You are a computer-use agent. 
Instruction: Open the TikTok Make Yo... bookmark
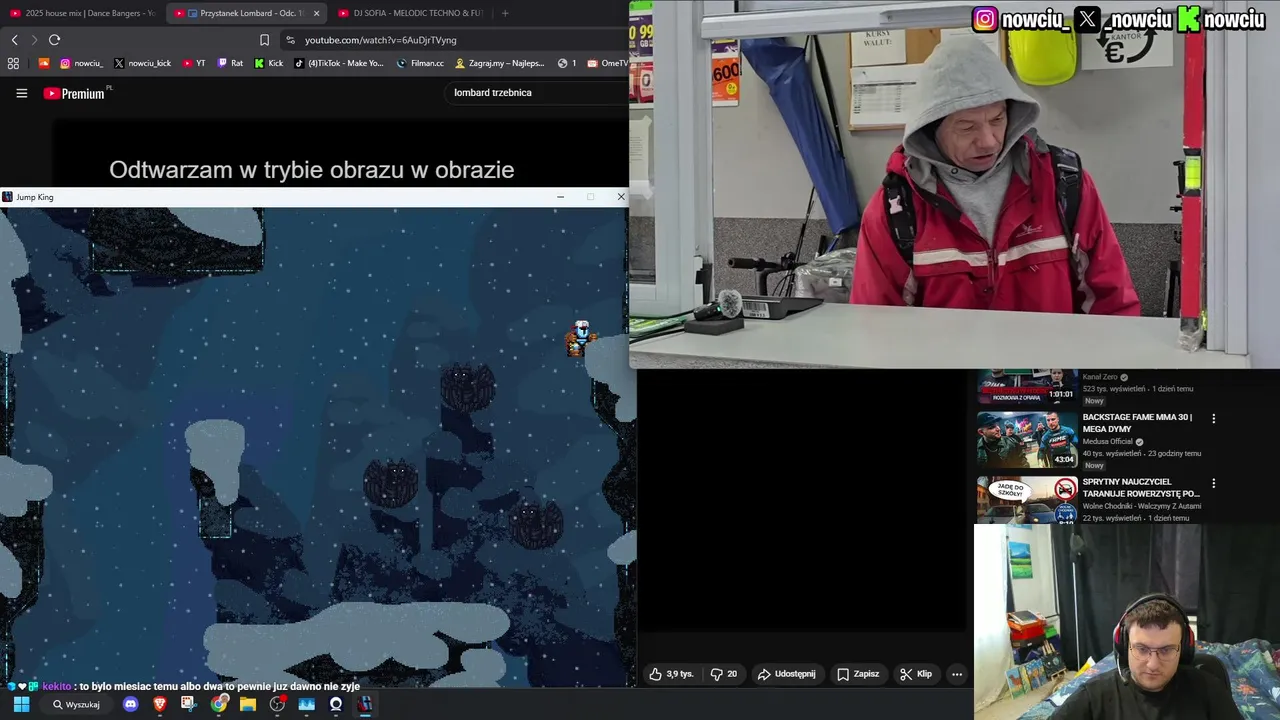pyautogui.click(x=339, y=63)
